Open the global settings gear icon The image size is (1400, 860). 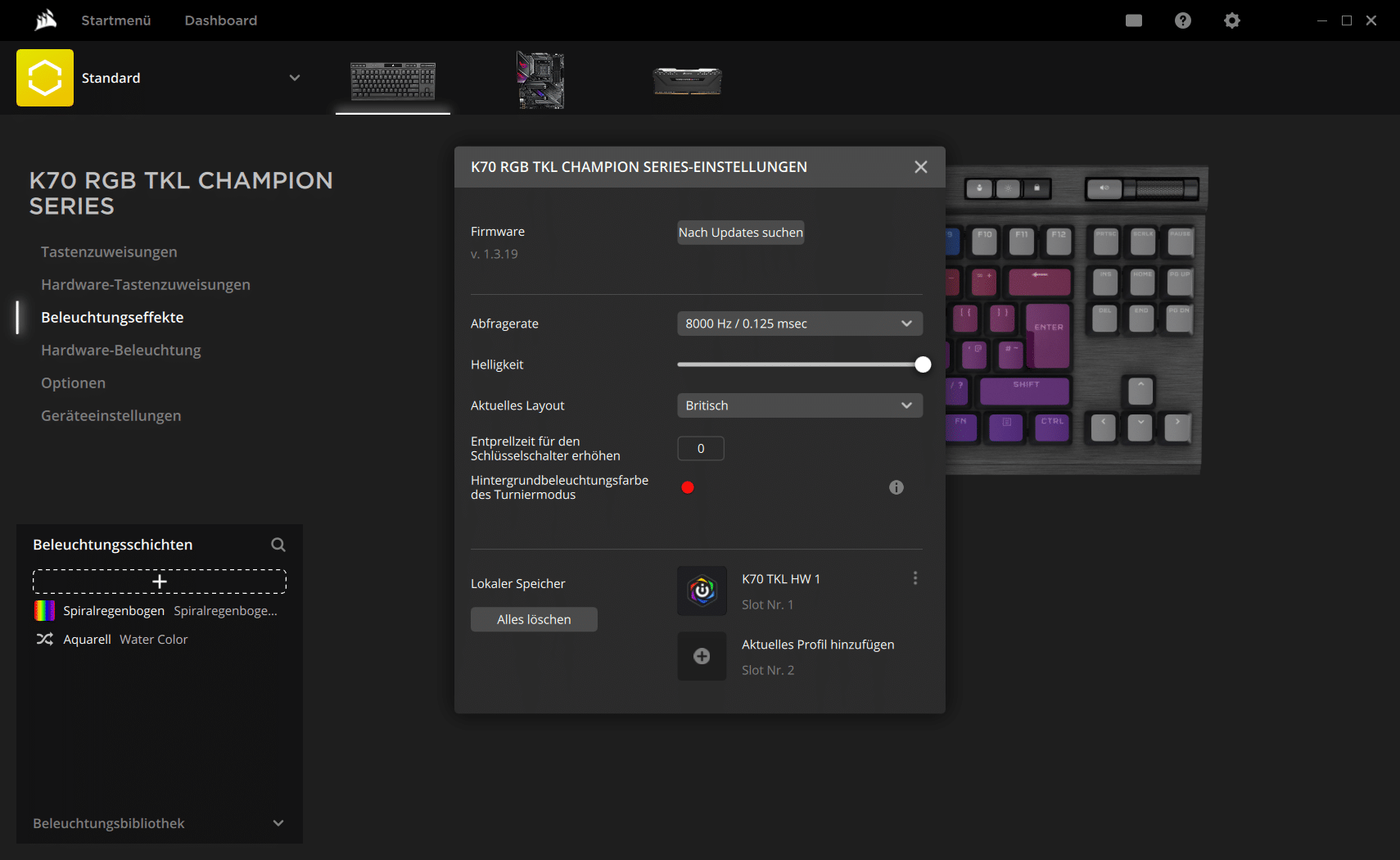[x=1231, y=20]
